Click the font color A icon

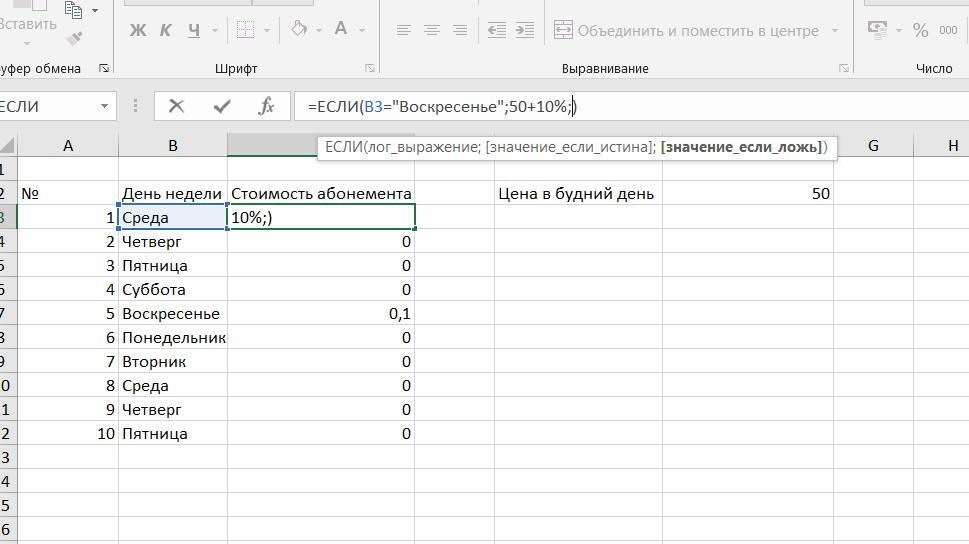click(341, 28)
